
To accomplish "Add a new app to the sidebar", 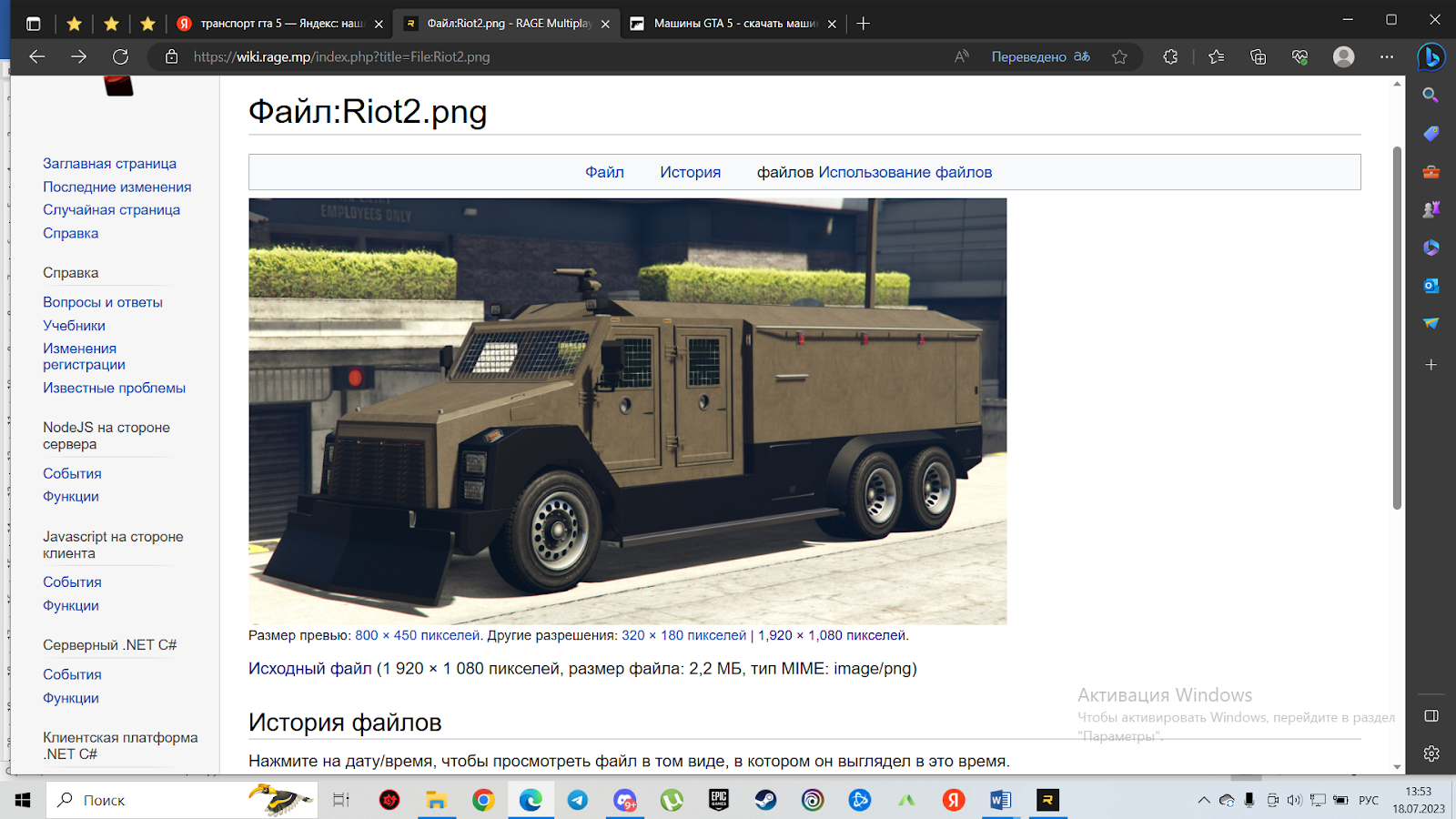I will pos(1431,364).
